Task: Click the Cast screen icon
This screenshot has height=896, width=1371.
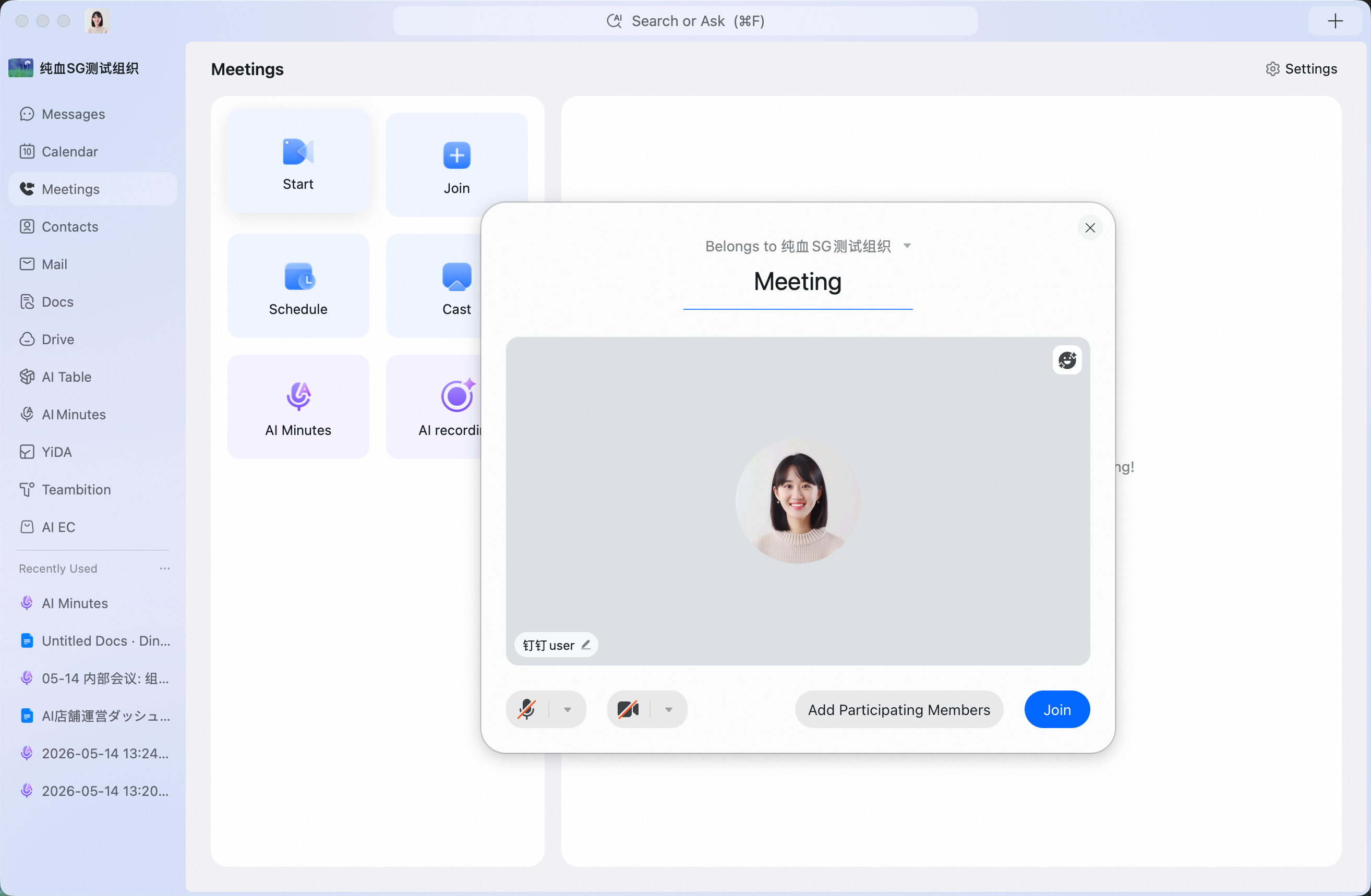Action: [457, 276]
